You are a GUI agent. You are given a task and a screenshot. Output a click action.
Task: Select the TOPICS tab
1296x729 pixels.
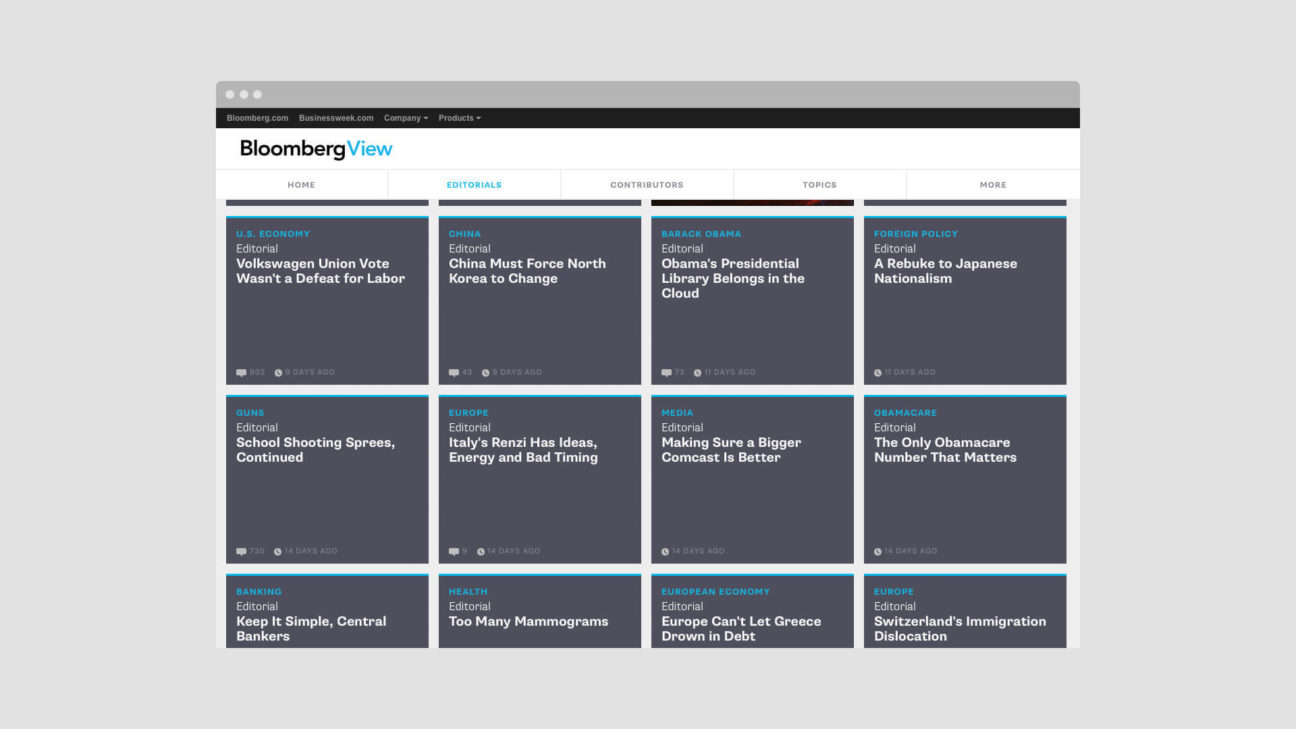[x=819, y=184]
